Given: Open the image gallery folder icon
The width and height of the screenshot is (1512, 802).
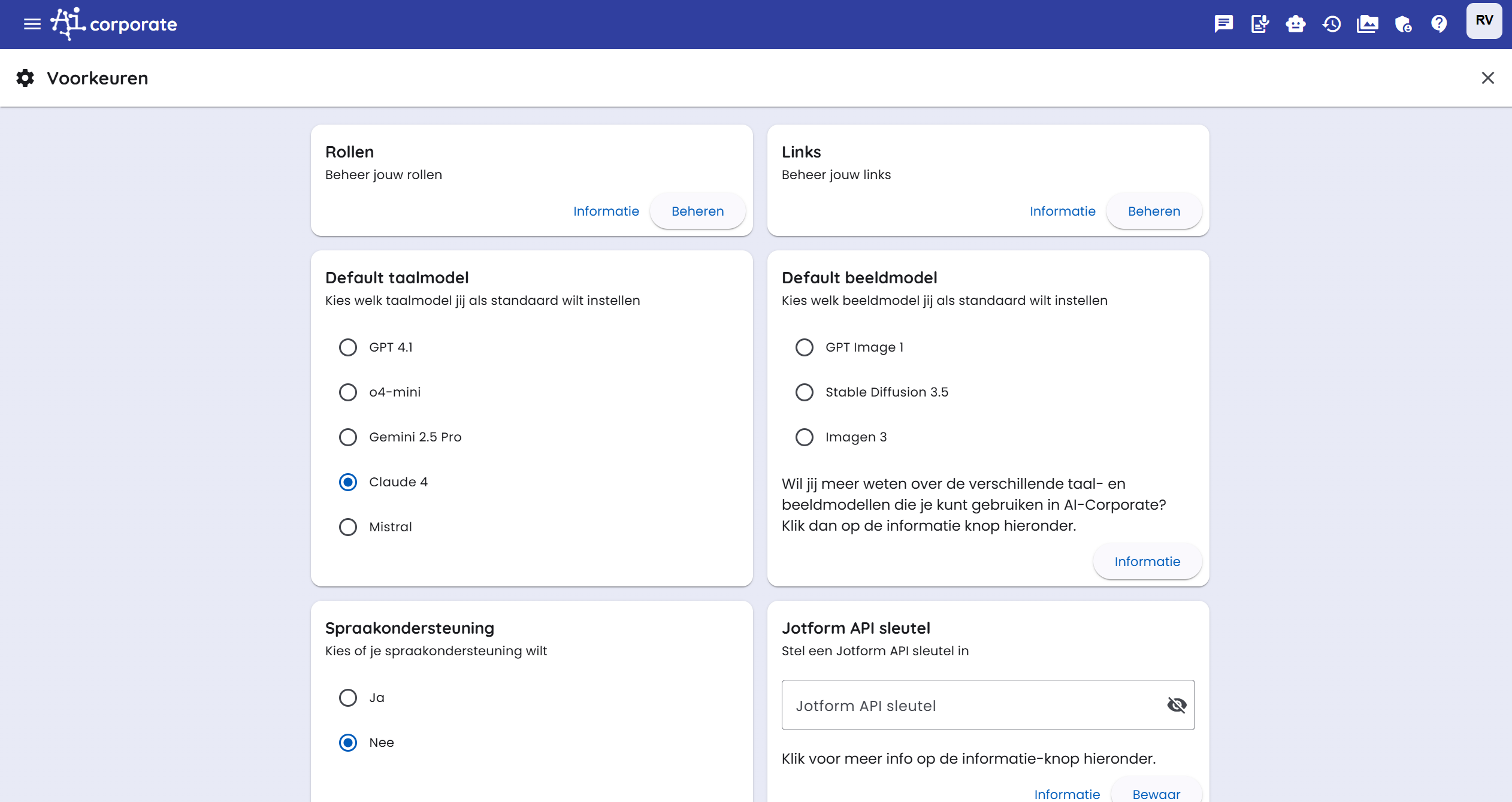Looking at the screenshot, I should coord(1368,24).
